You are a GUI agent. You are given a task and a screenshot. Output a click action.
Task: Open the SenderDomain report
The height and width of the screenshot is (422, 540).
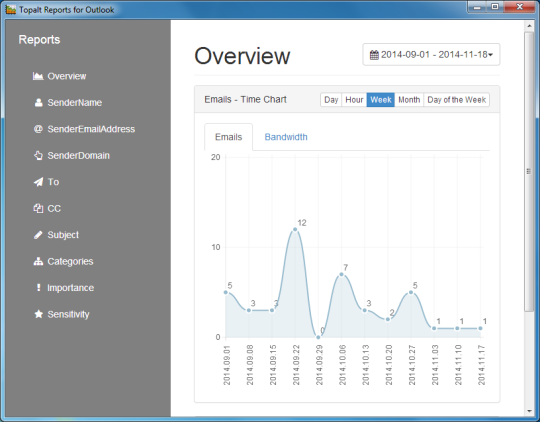coord(79,156)
